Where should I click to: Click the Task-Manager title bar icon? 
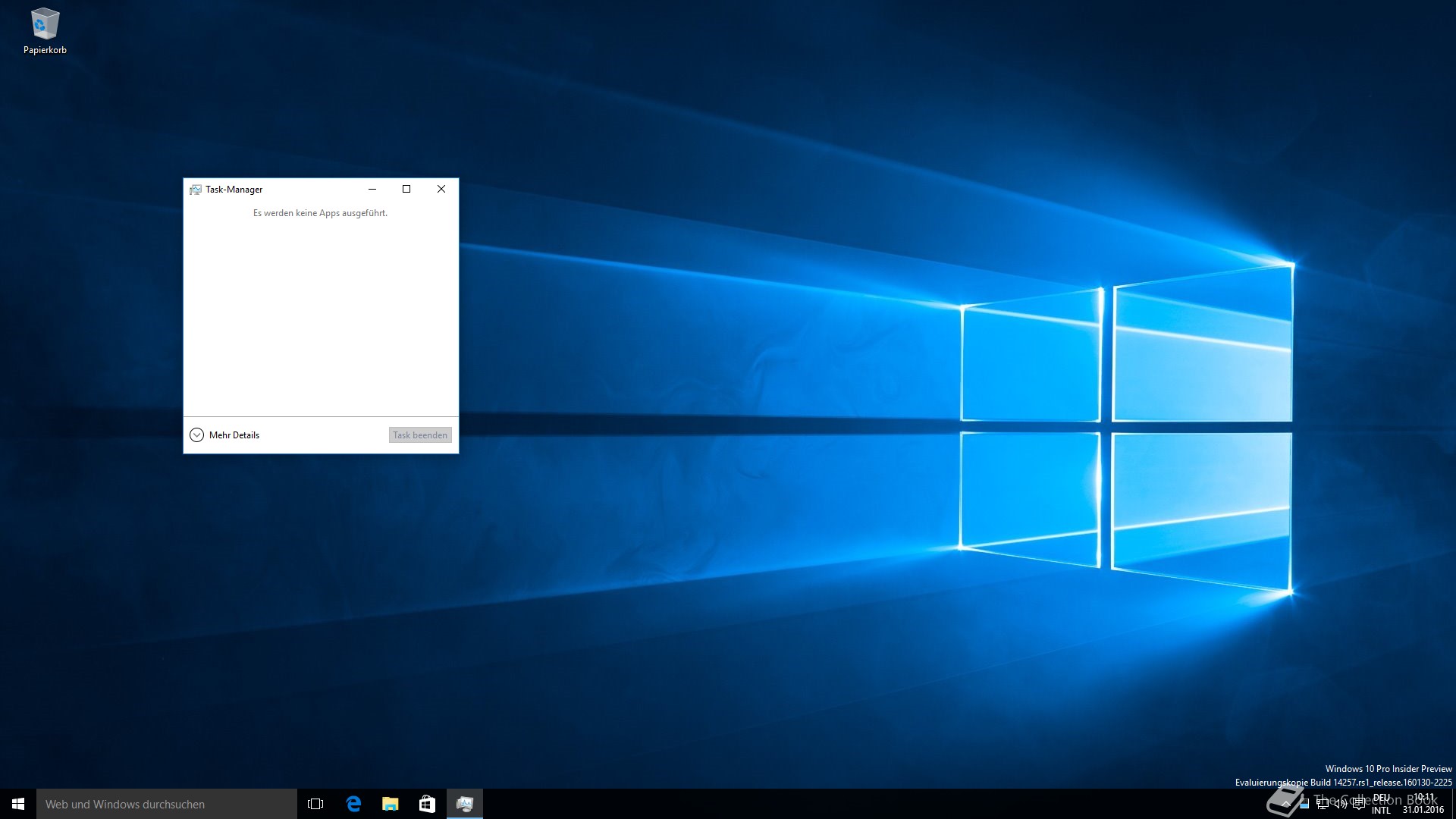195,190
